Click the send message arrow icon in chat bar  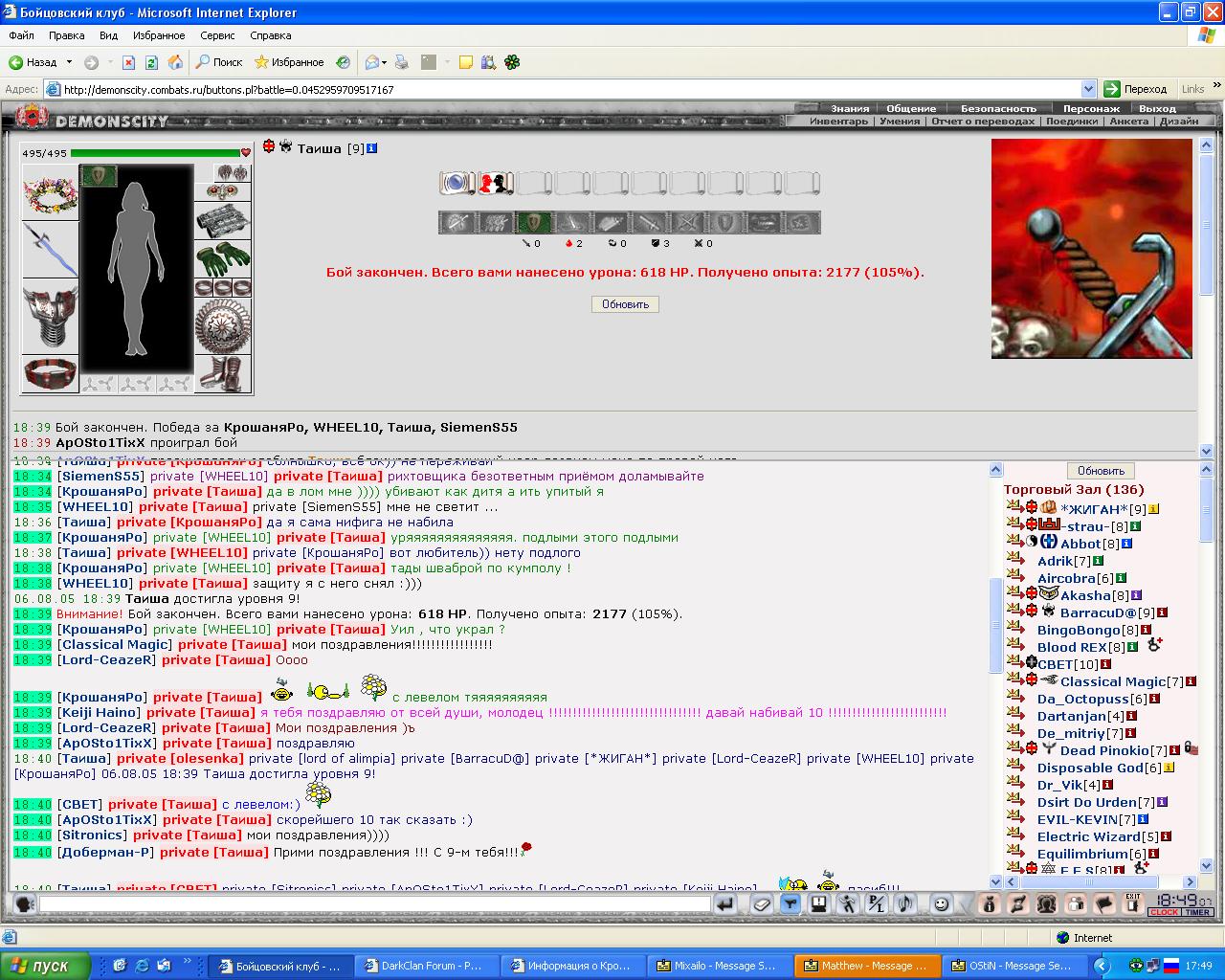pyautogui.click(x=725, y=903)
